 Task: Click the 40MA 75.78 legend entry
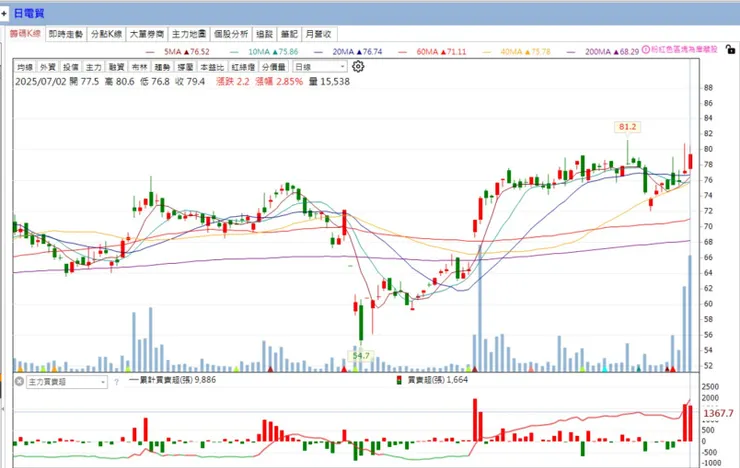pyautogui.click(x=516, y=51)
